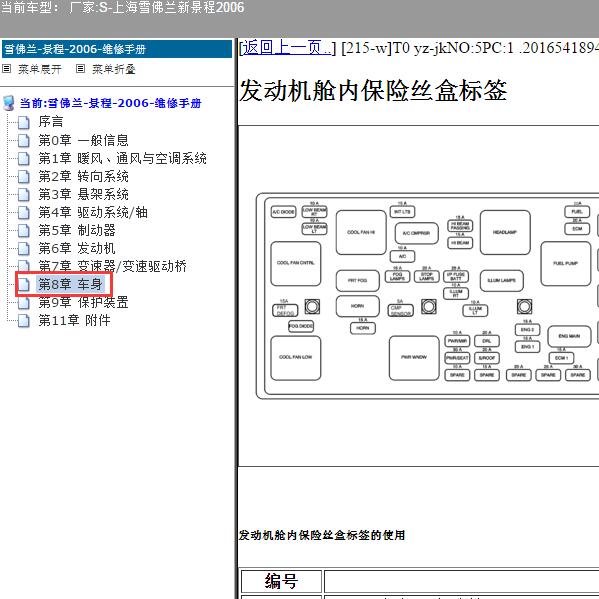
Task: Click the heading 发动机舱内保险丝盒标签
Action: (x=373, y=91)
